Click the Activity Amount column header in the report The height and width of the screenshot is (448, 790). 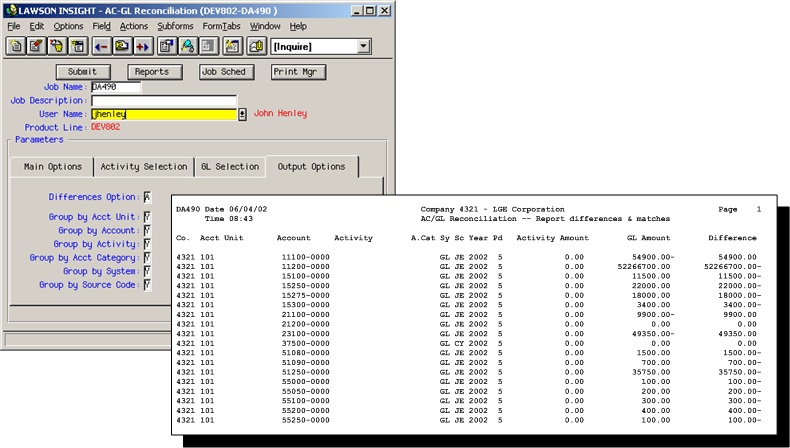coord(552,238)
